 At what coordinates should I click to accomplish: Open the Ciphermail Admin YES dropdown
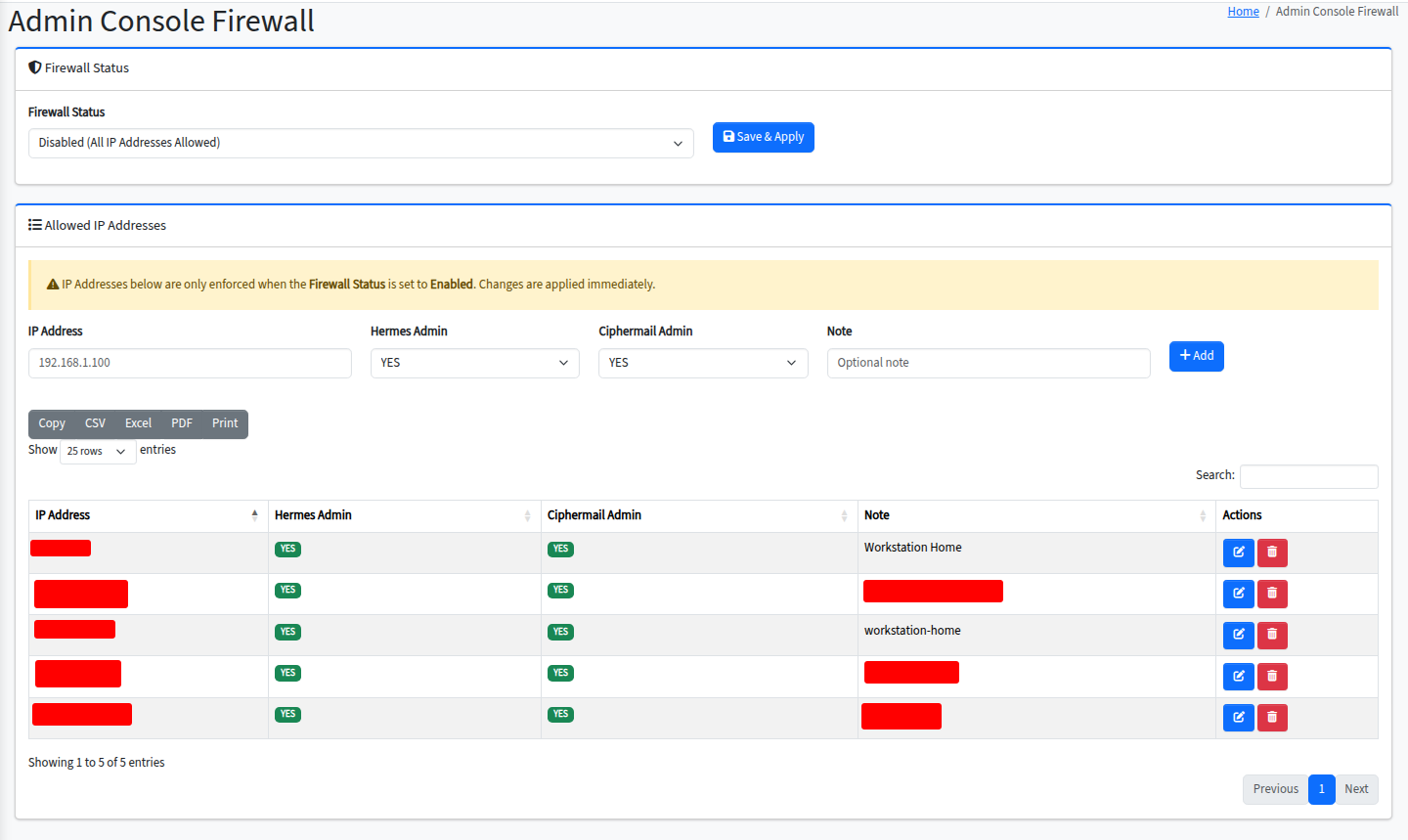coord(703,363)
